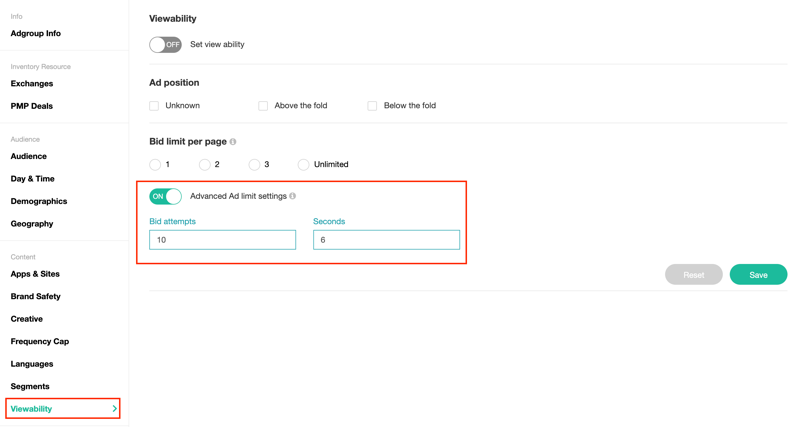Select bid limit 2 radio button

204,165
